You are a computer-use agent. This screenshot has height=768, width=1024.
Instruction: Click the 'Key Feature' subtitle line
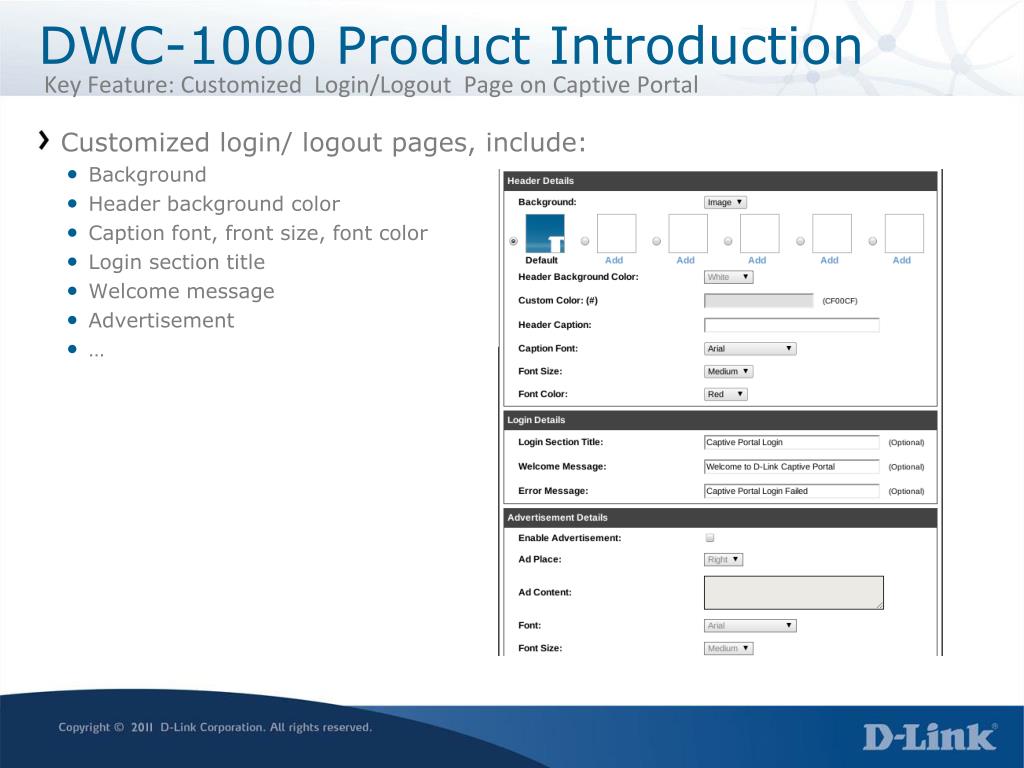(x=371, y=86)
